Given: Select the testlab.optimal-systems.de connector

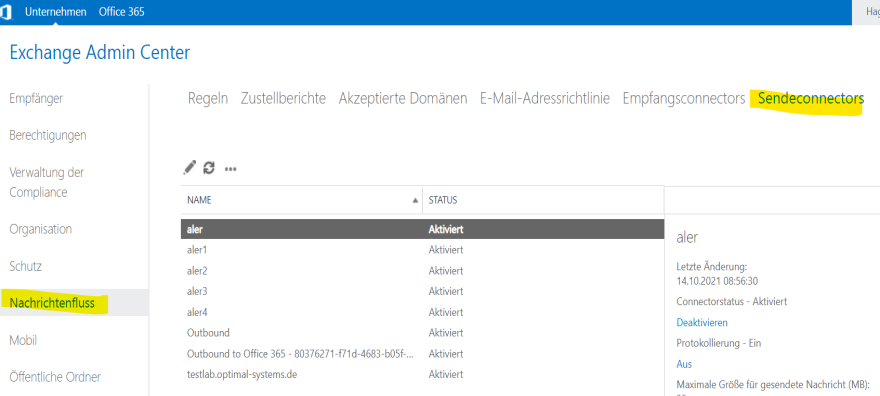Looking at the screenshot, I should pos(422,374).
